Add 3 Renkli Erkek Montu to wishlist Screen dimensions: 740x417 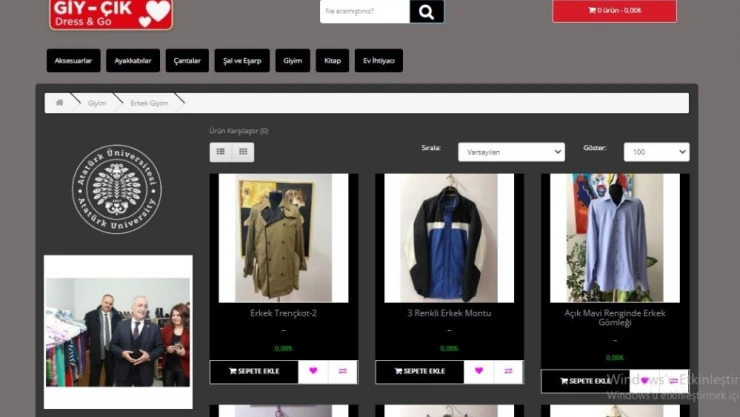tap(479, 371)
